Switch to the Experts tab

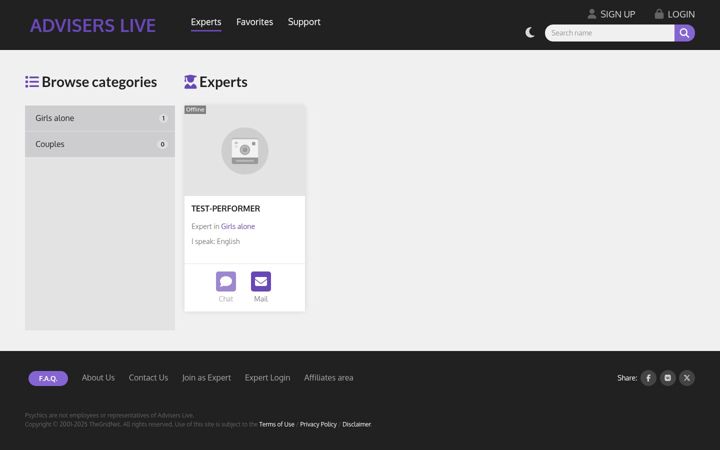[x=206, y=22]
